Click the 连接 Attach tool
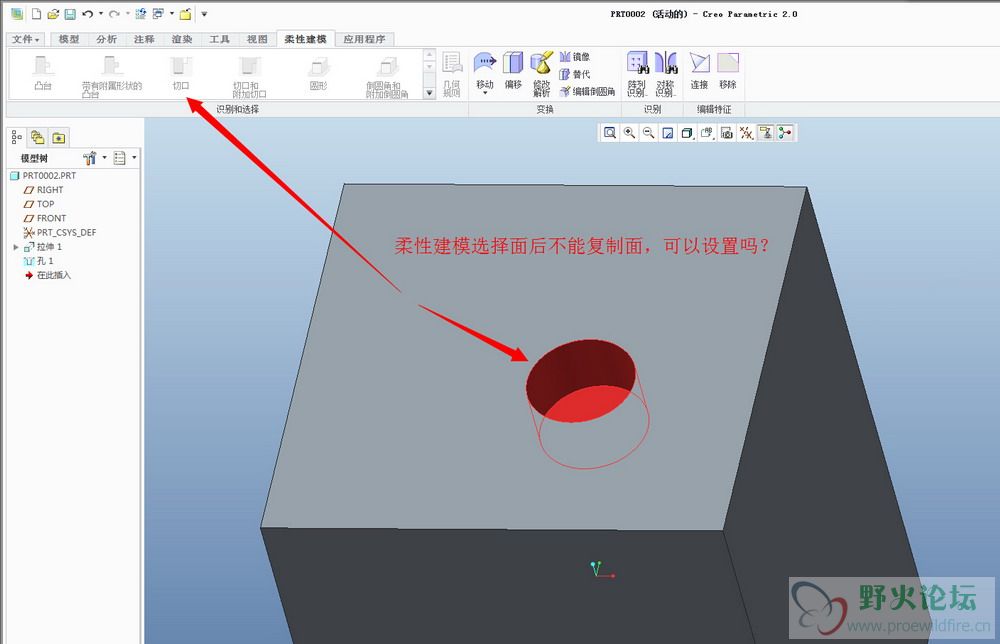 click(700, 71)
